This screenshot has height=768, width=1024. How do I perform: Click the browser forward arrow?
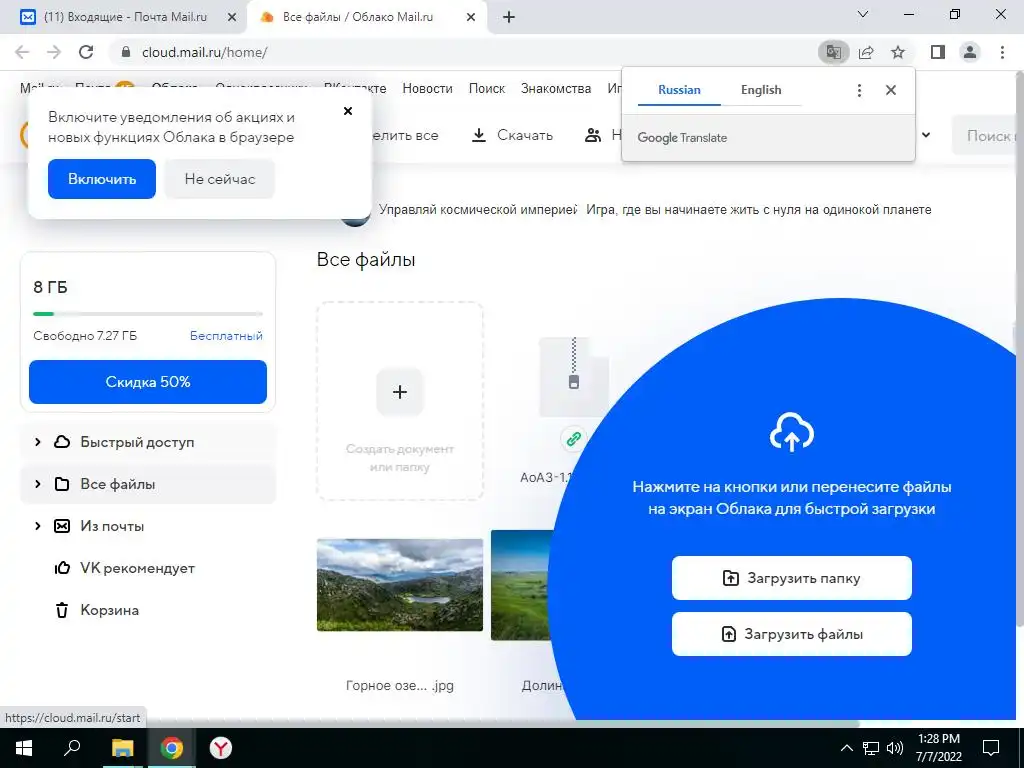click(54, 52)
